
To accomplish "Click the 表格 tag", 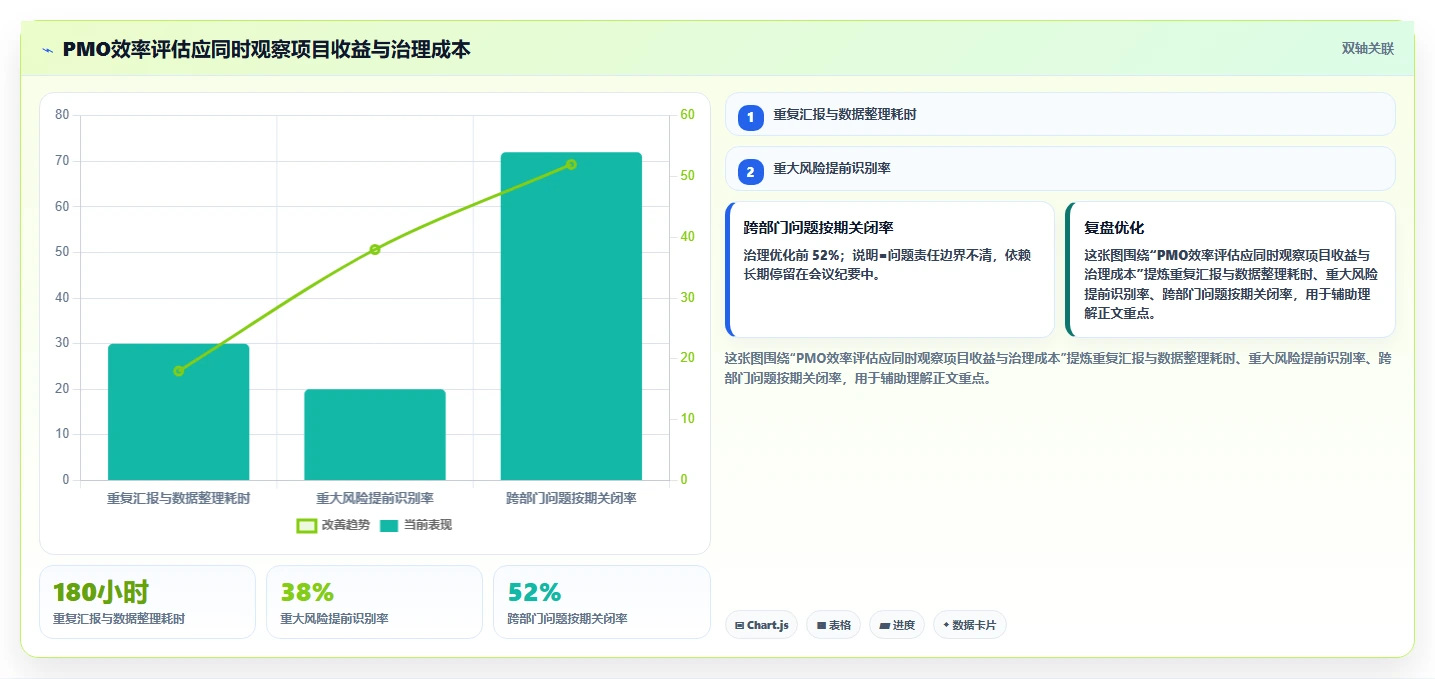I will coord(833,625).
